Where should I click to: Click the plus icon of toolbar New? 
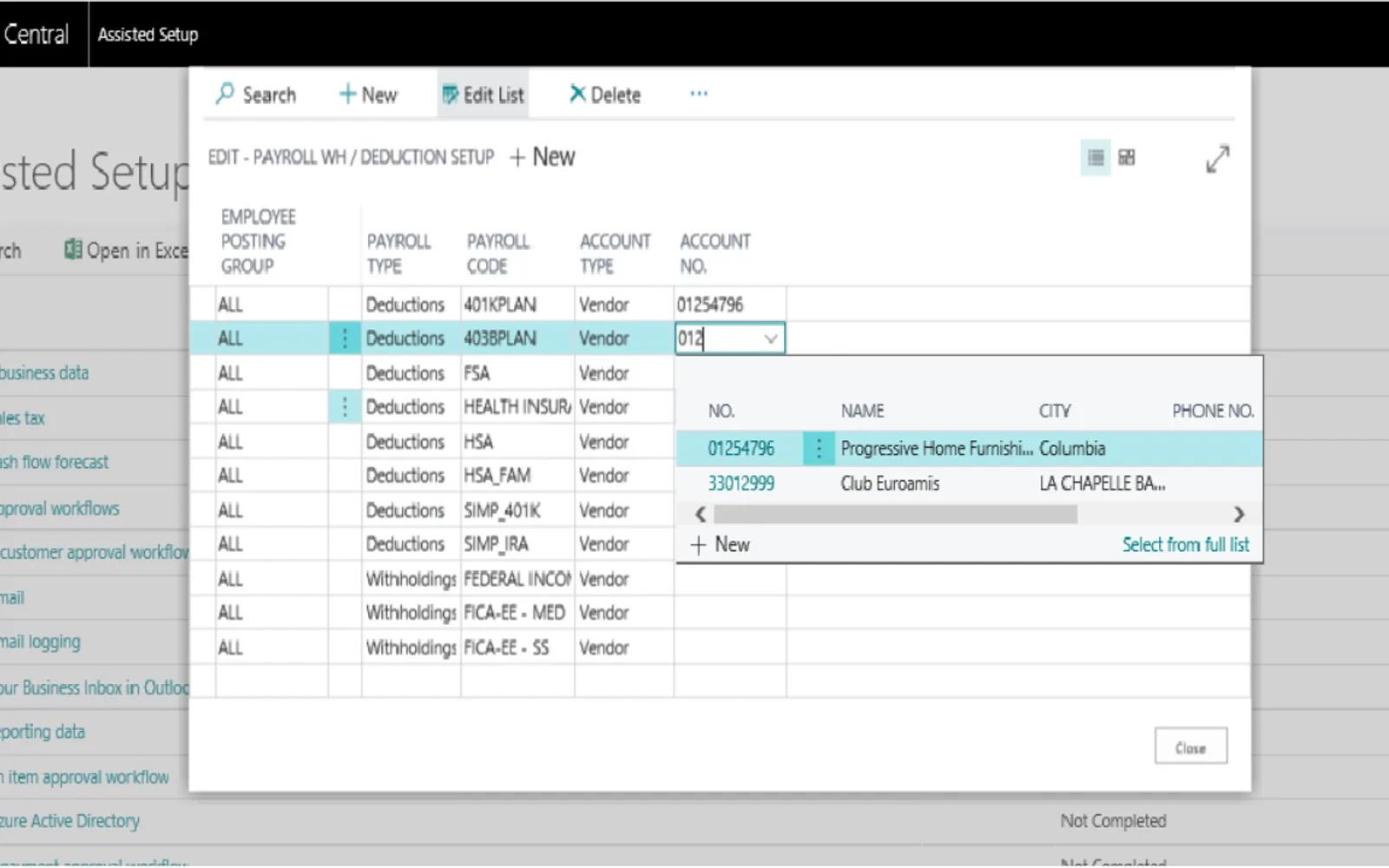tap(347, 94)
